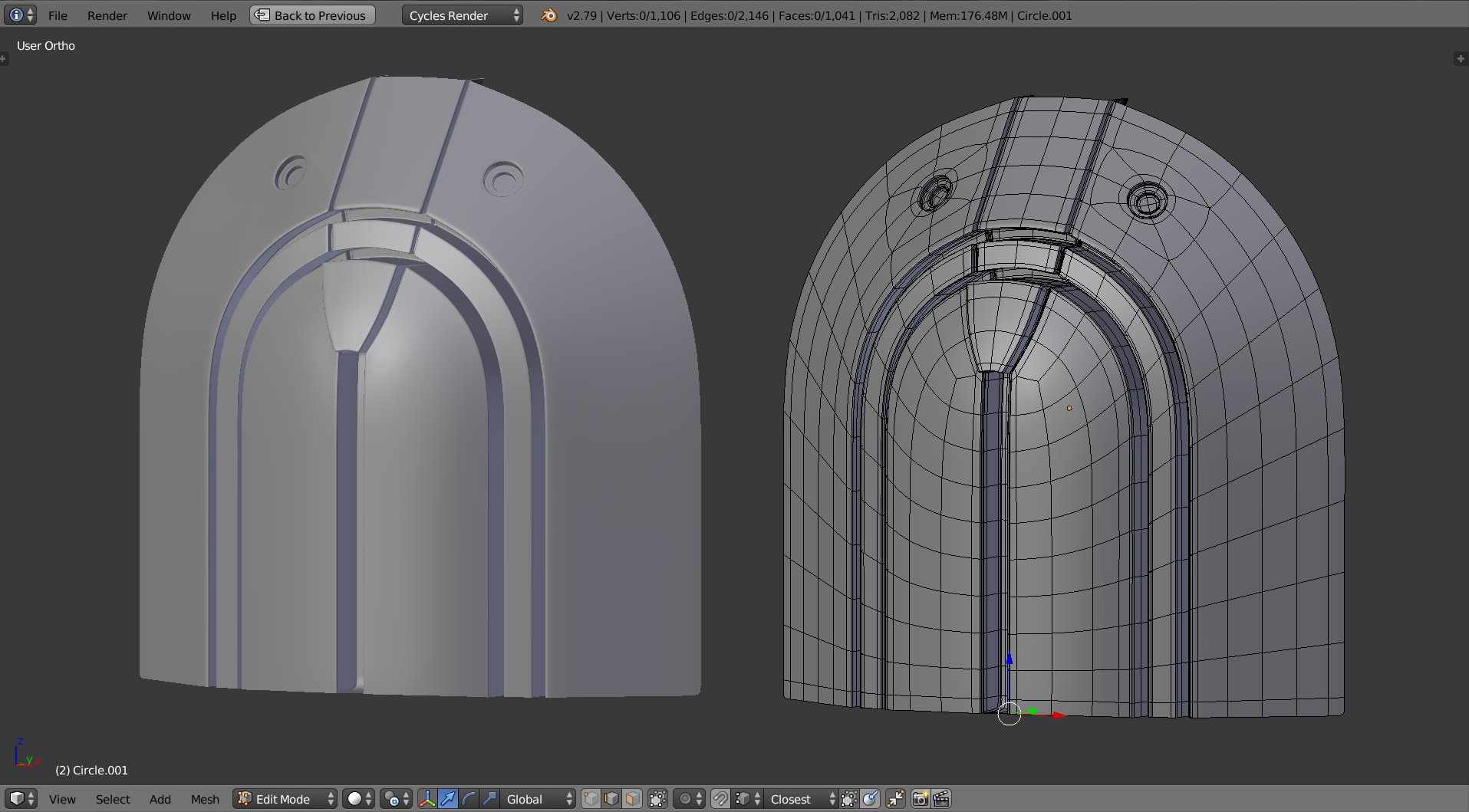The image size is (1469, 812).
Task: Toggle limit selection to visible
Action: (x=657, y=799)
